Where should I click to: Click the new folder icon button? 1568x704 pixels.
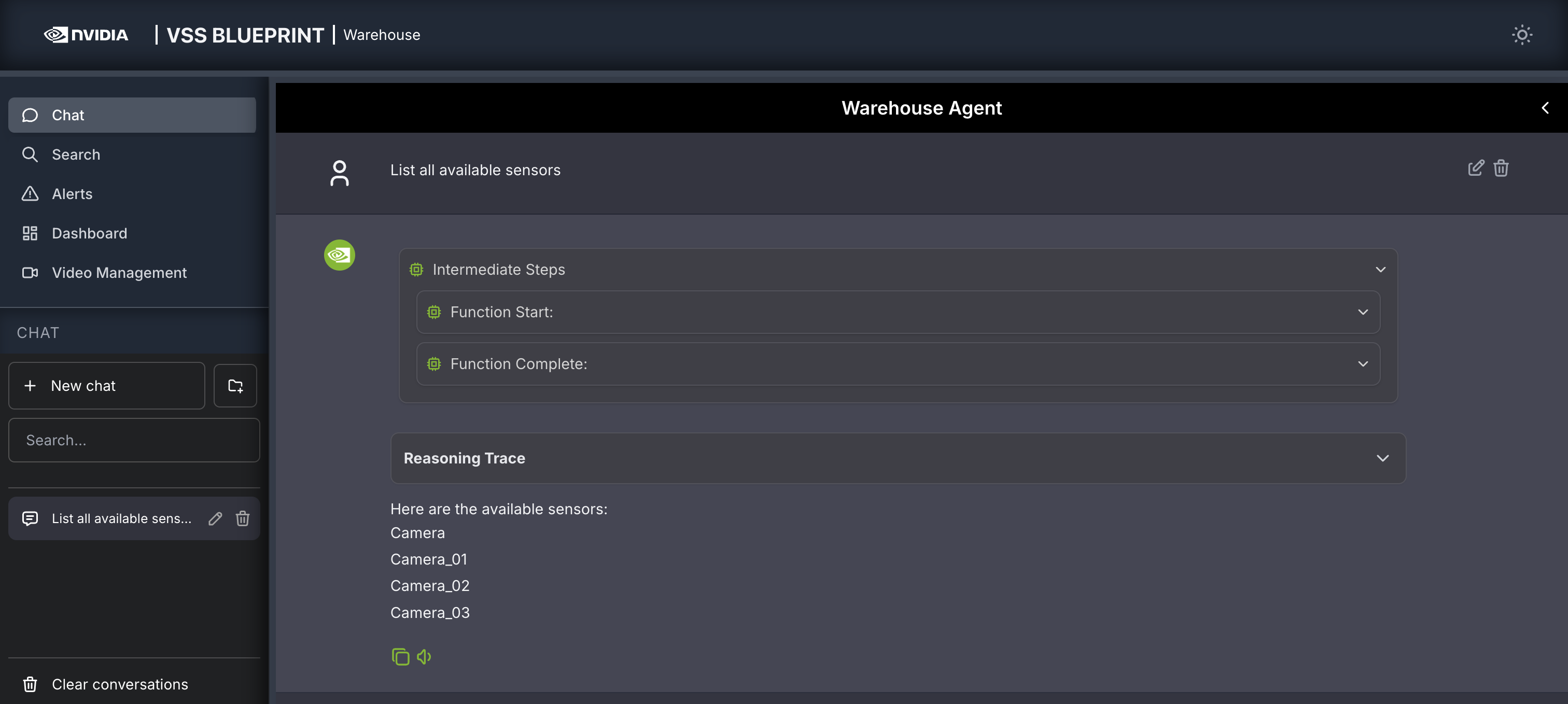coord(235,386)
